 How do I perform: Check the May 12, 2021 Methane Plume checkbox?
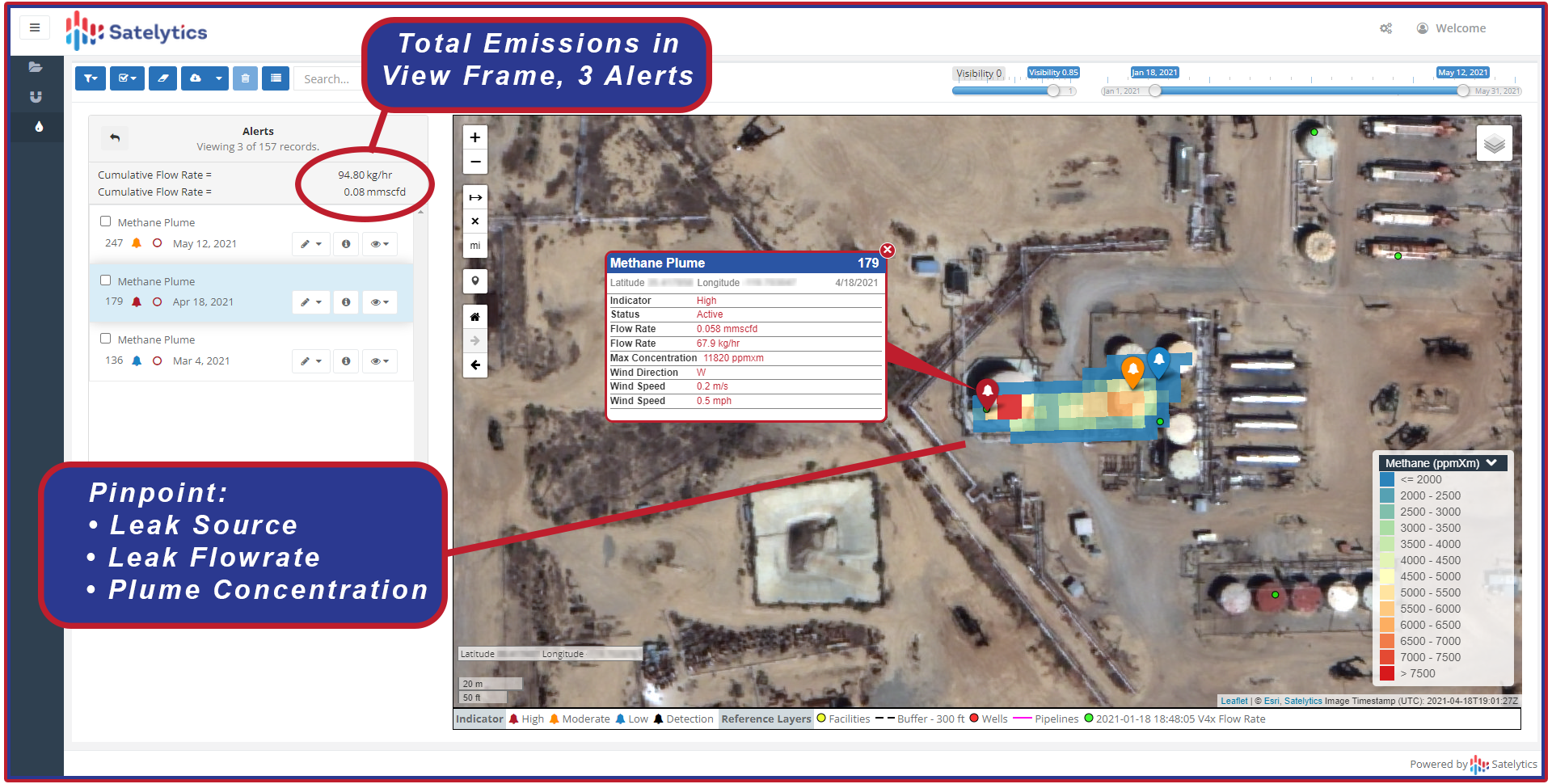105,221
